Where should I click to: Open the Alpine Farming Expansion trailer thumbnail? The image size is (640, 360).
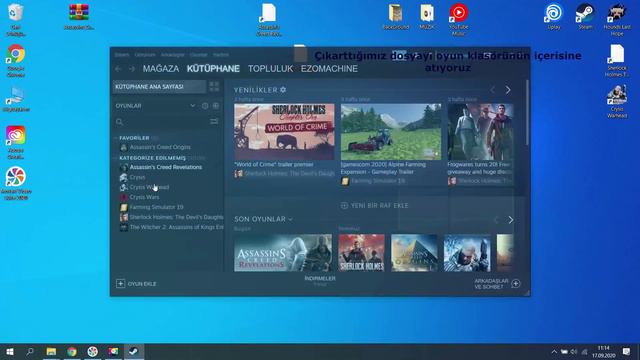pos(391,132)
